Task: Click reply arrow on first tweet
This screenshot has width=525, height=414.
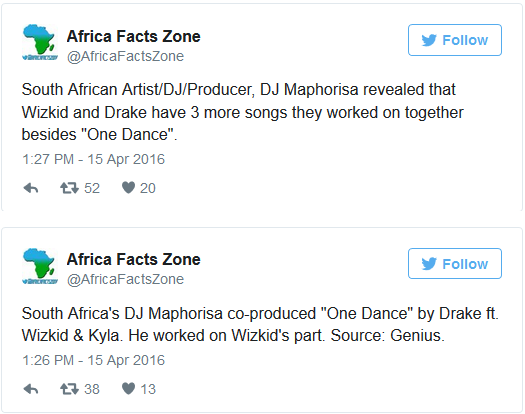Action: (x=31, y=188)
